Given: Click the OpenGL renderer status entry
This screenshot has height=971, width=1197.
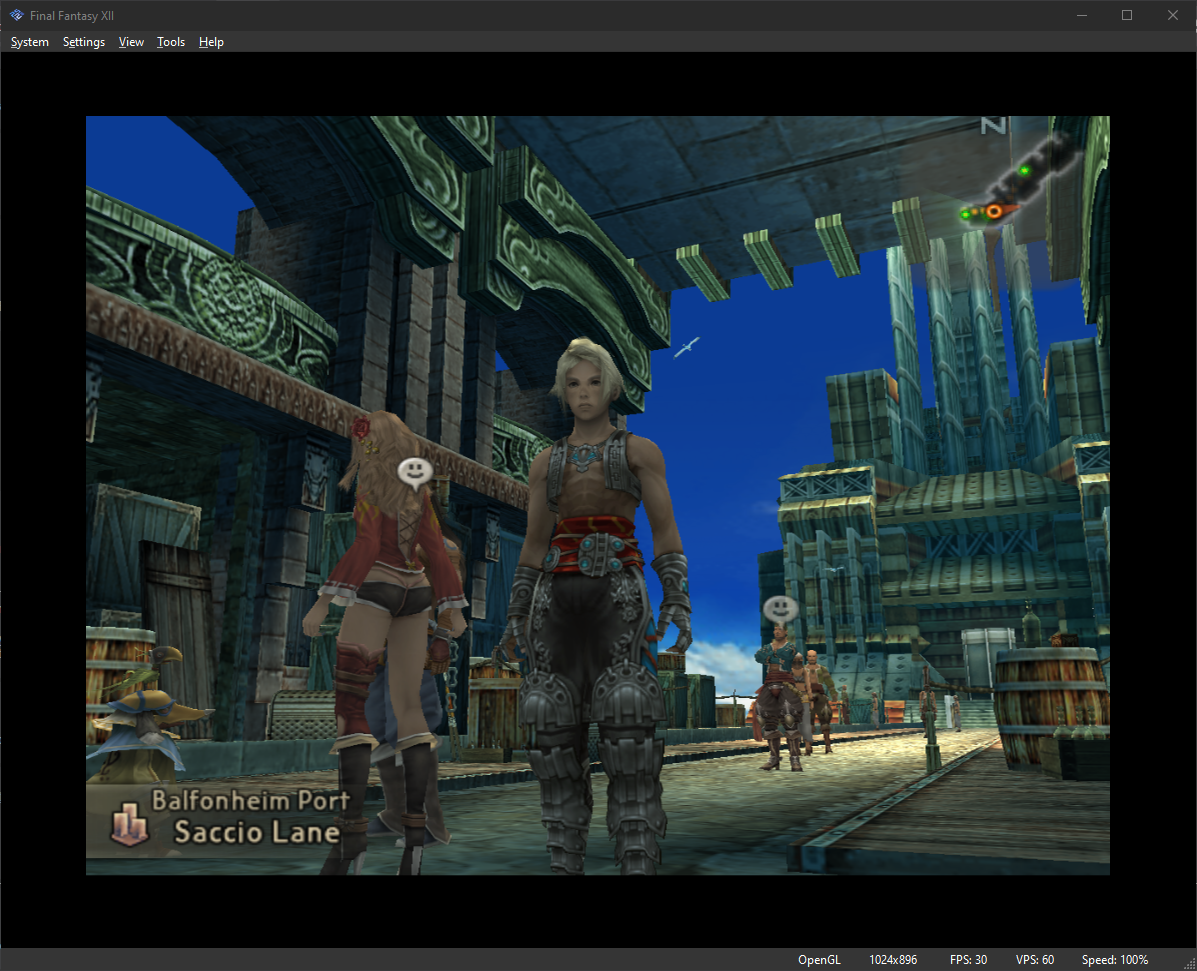Looking at the screenshot, I should [819, 960].
